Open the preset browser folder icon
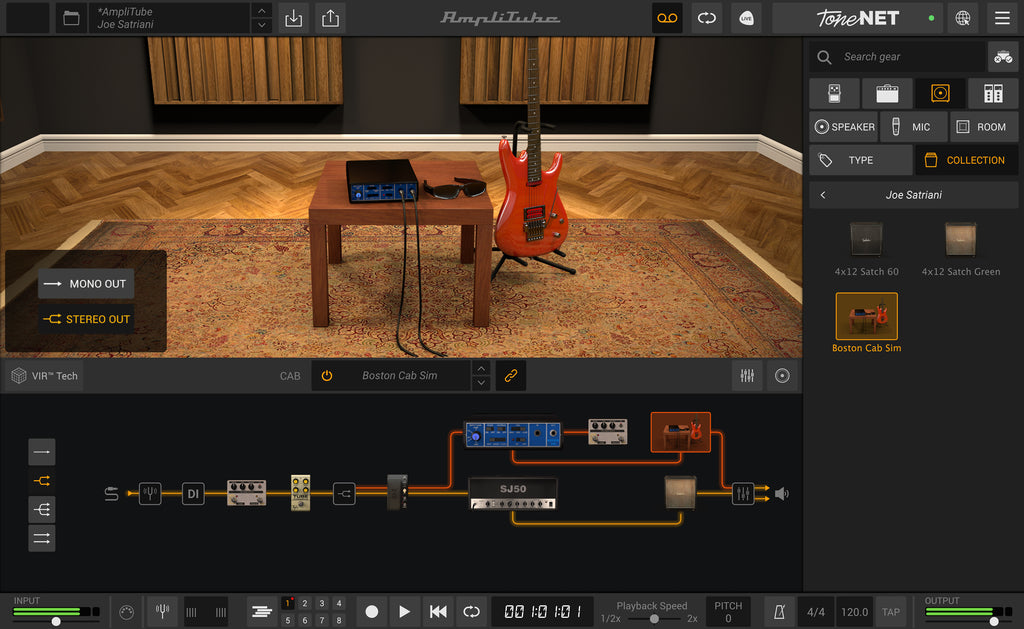 pos(71,18)
